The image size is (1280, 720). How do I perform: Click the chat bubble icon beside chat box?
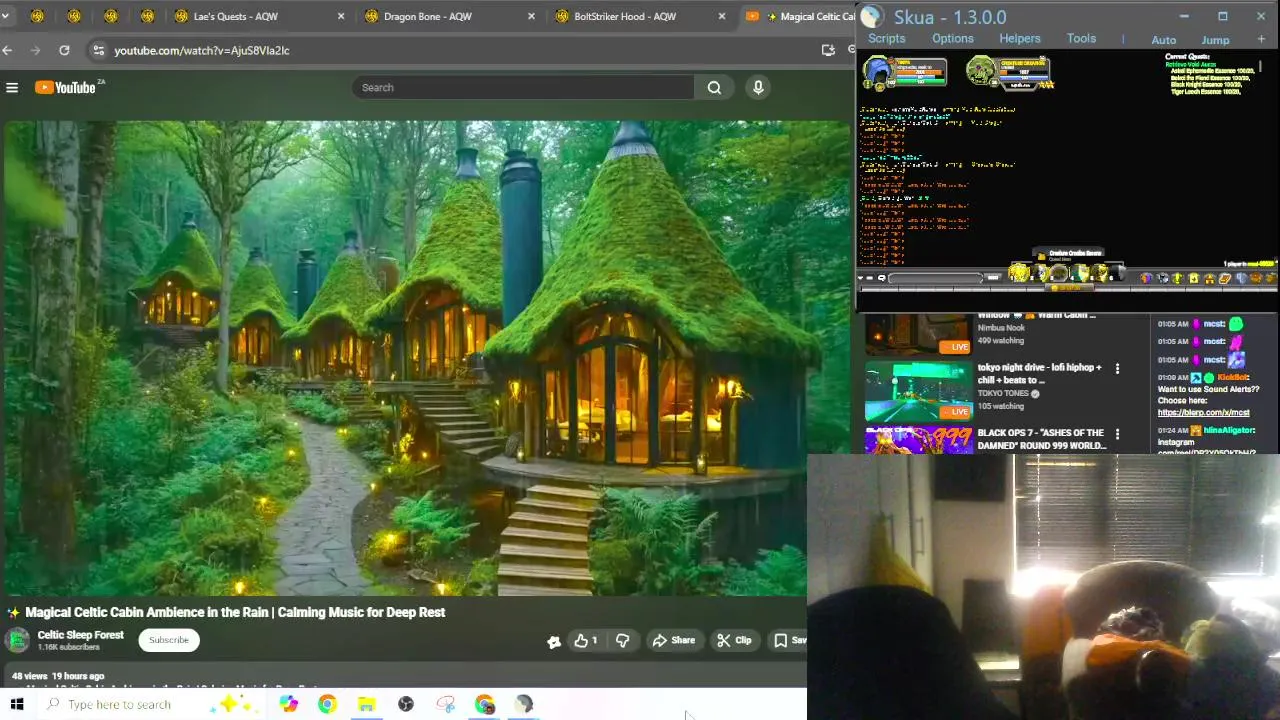coord(881,277)
